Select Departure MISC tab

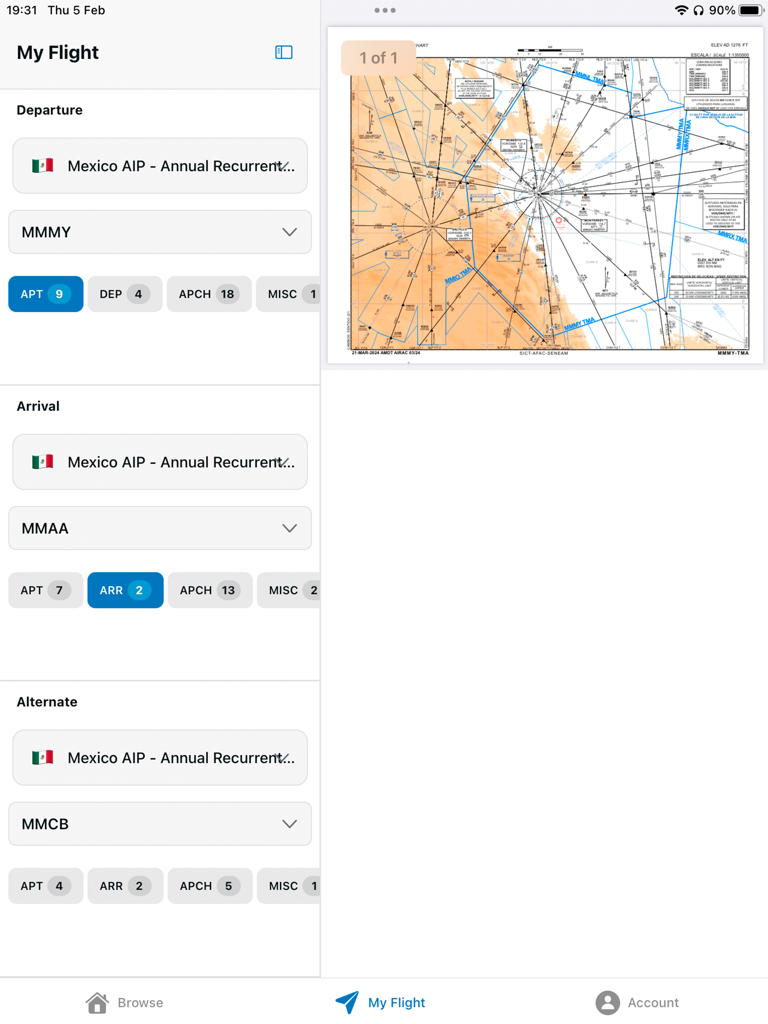288,294
